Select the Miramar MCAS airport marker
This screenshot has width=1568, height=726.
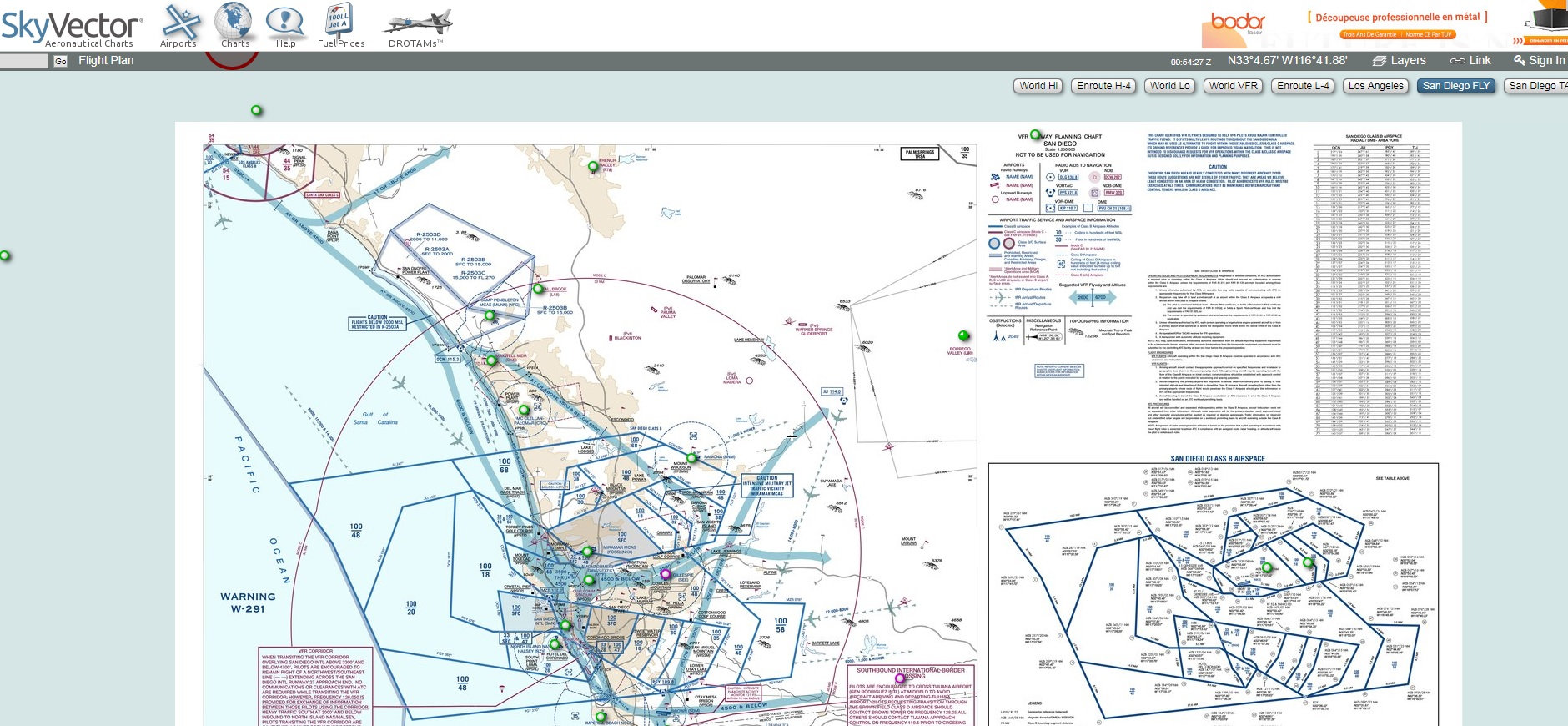[587, 552]
